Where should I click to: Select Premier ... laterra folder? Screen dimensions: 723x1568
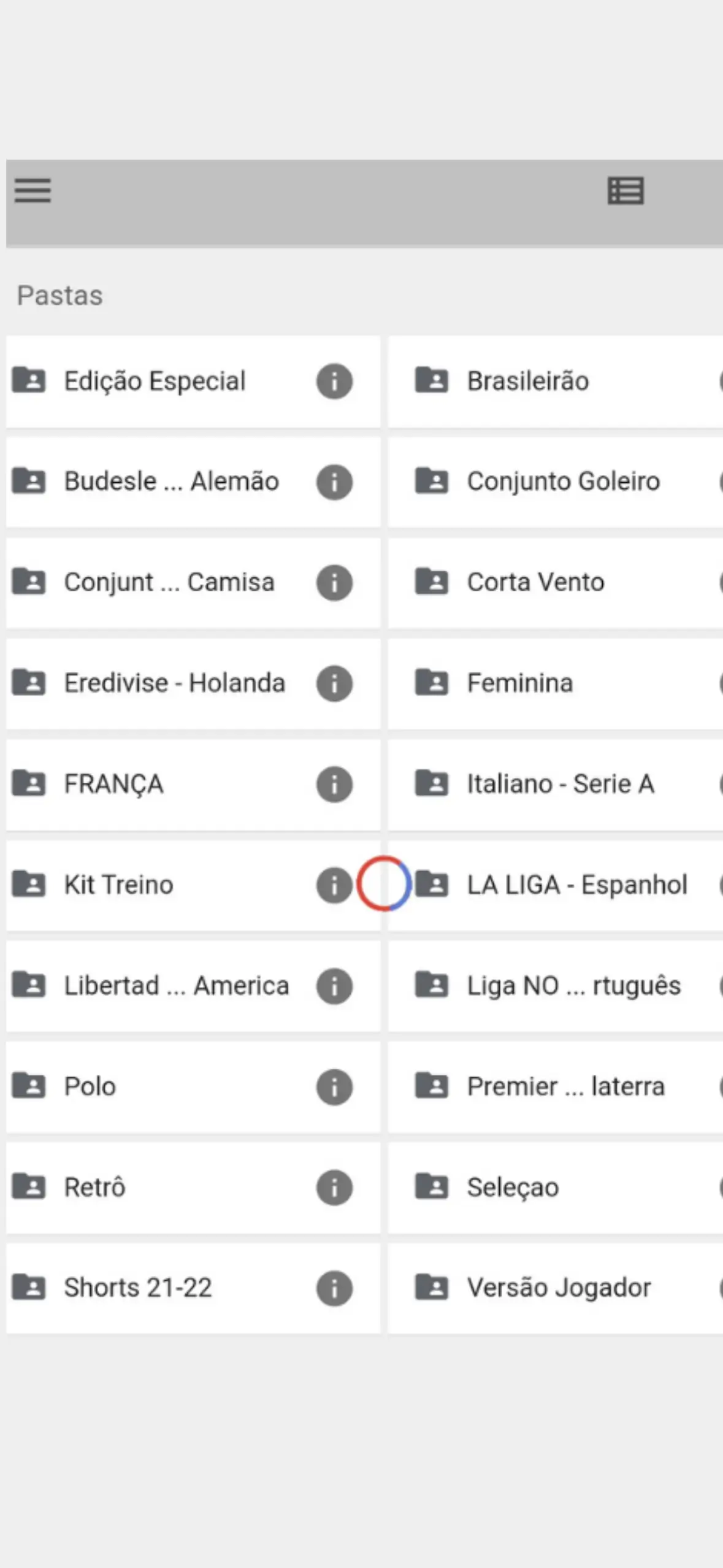click(565, 1086)
